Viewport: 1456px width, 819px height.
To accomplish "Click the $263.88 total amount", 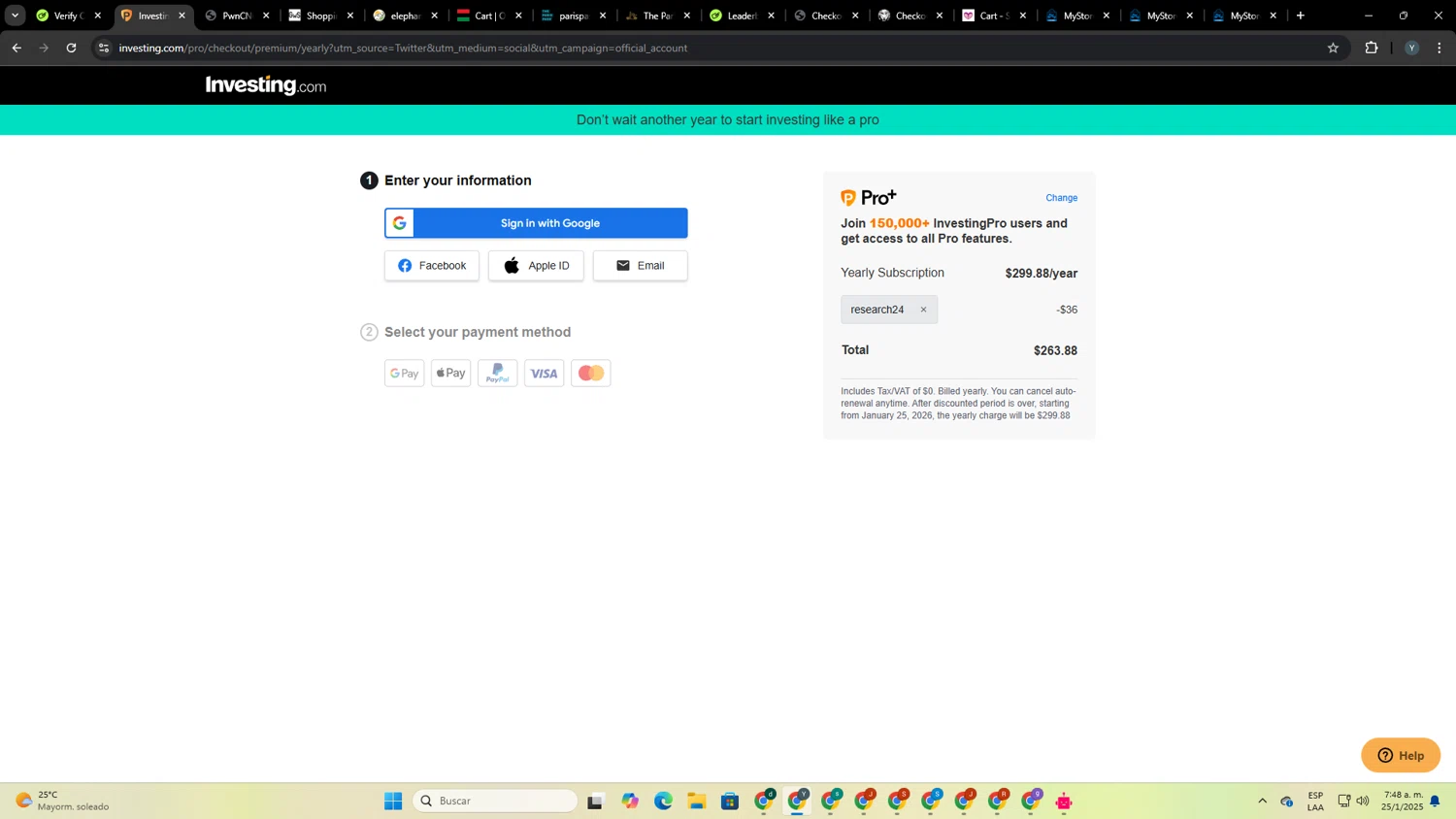I will tap(1055, 351).
